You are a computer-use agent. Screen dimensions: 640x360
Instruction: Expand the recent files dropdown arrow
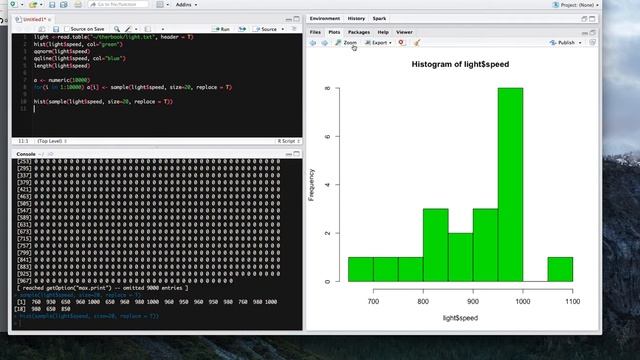point(41,5)
